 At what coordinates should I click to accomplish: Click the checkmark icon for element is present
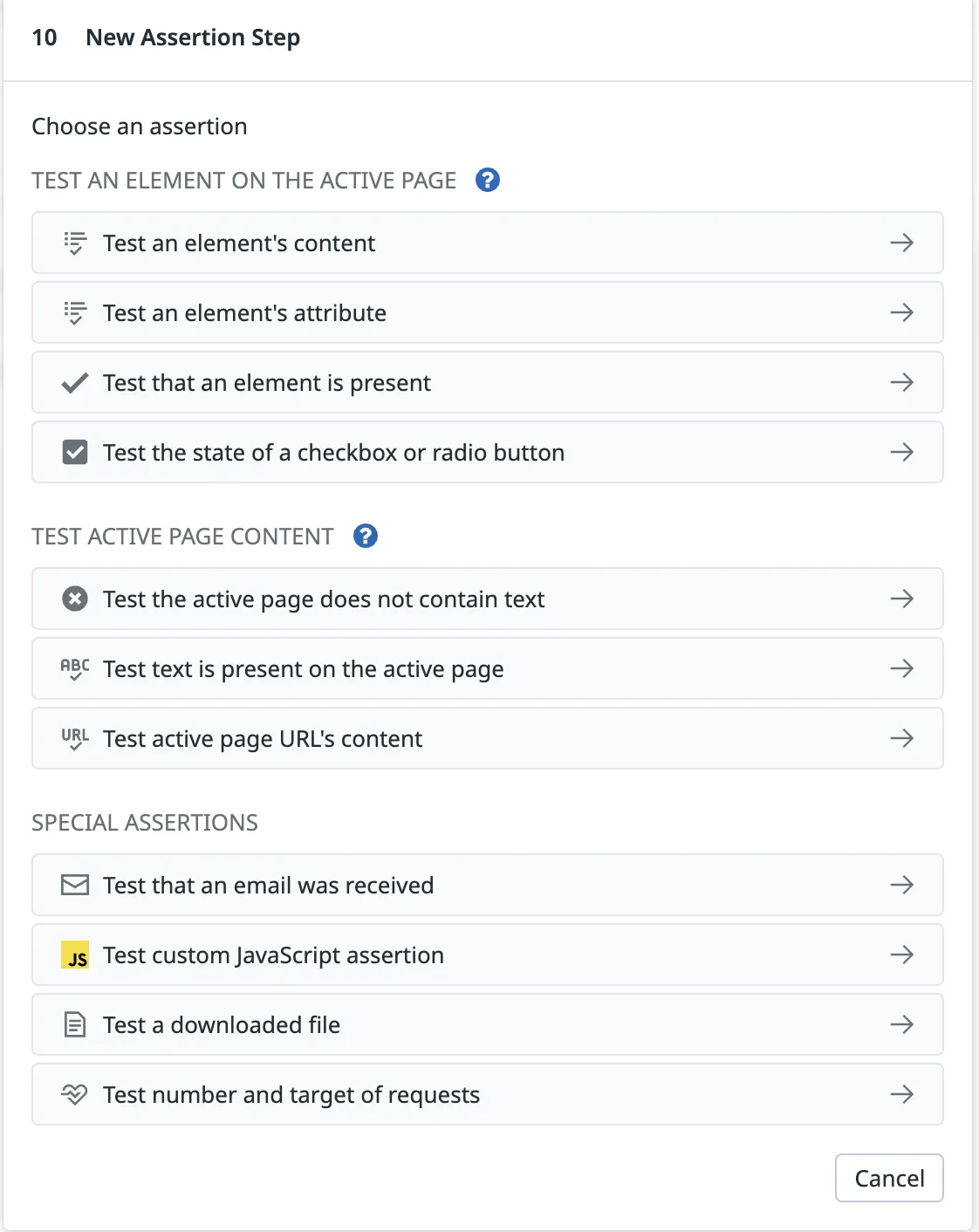pos(75,382)
